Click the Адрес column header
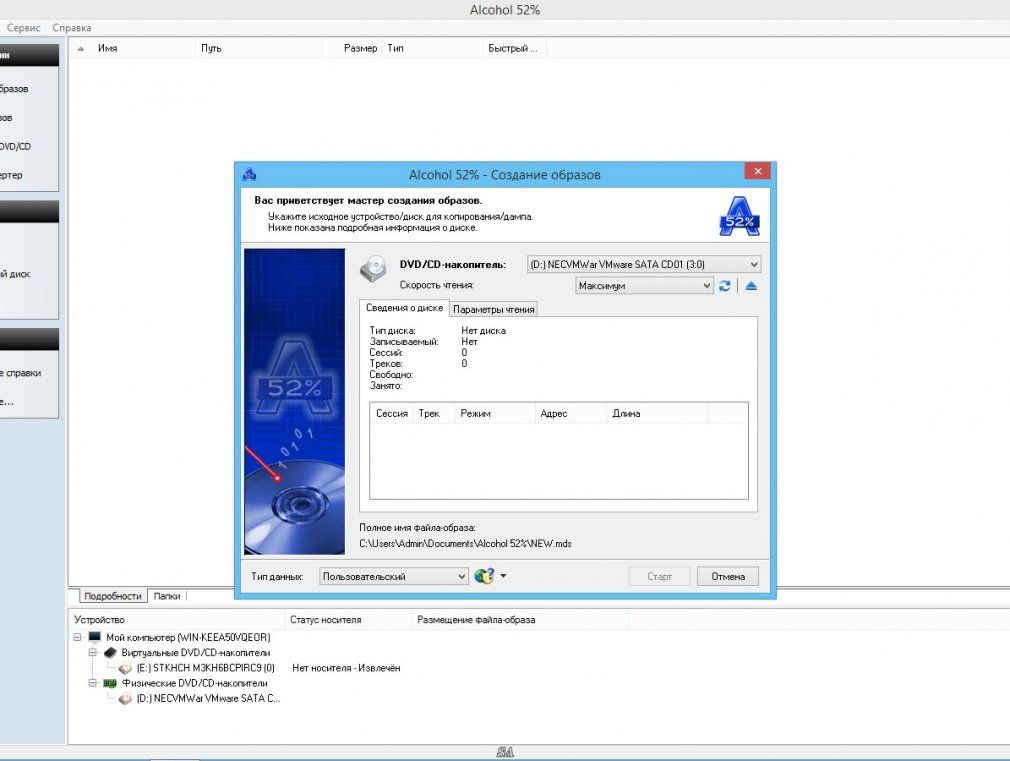 [570, 414]
